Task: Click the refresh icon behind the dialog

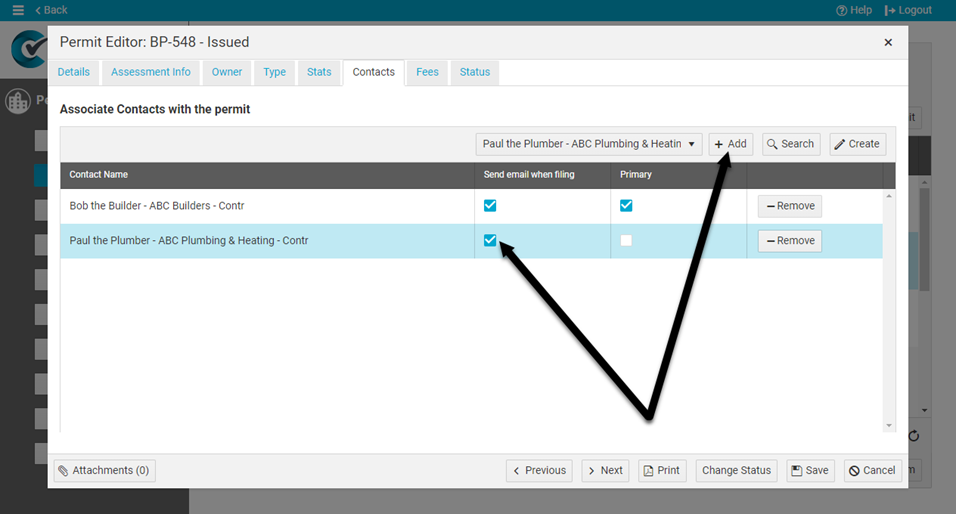Action: point(914,436)
